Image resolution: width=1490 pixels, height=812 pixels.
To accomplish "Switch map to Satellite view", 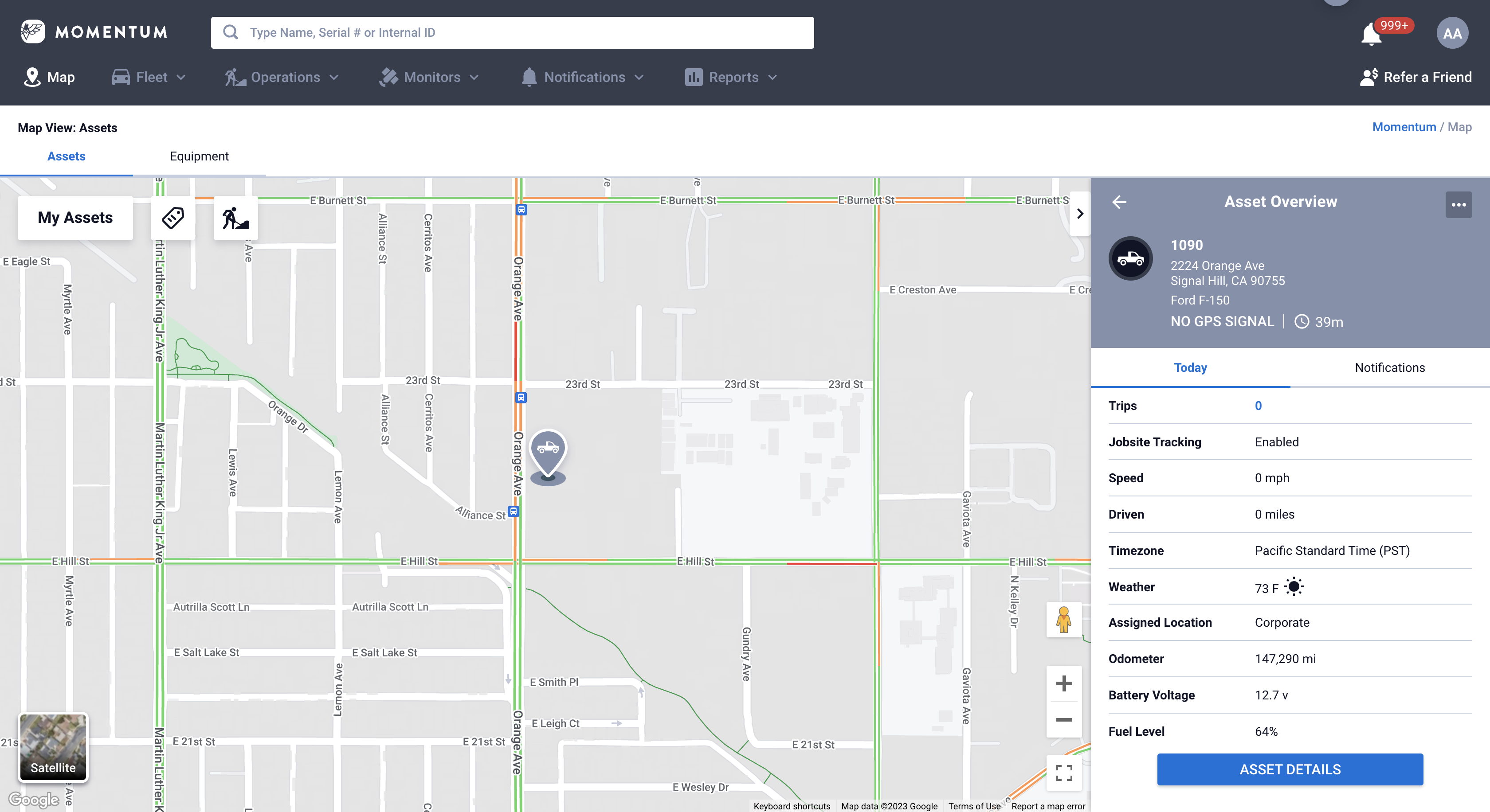I will pos(53,747).
